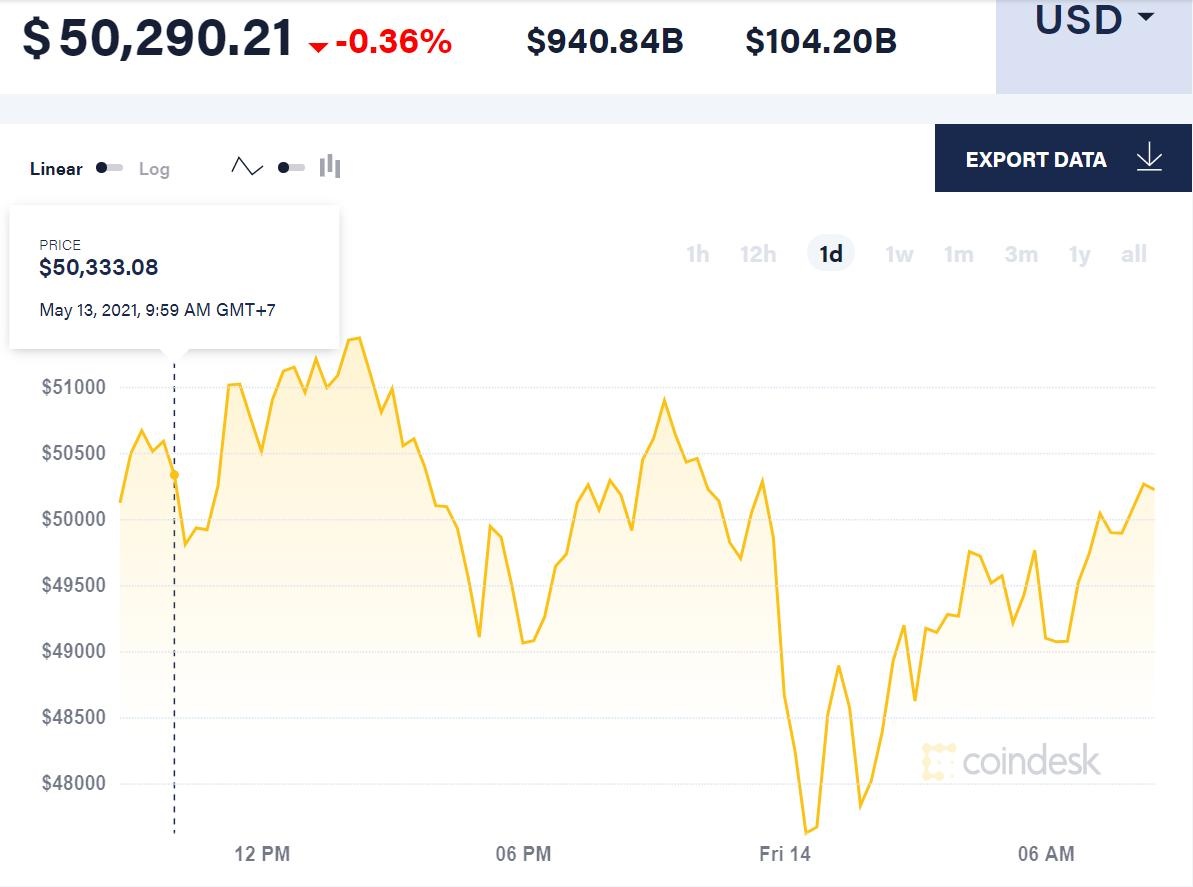
Task: Switch to the 1w view
Action: pyautogui.click(x=898, y=254)
